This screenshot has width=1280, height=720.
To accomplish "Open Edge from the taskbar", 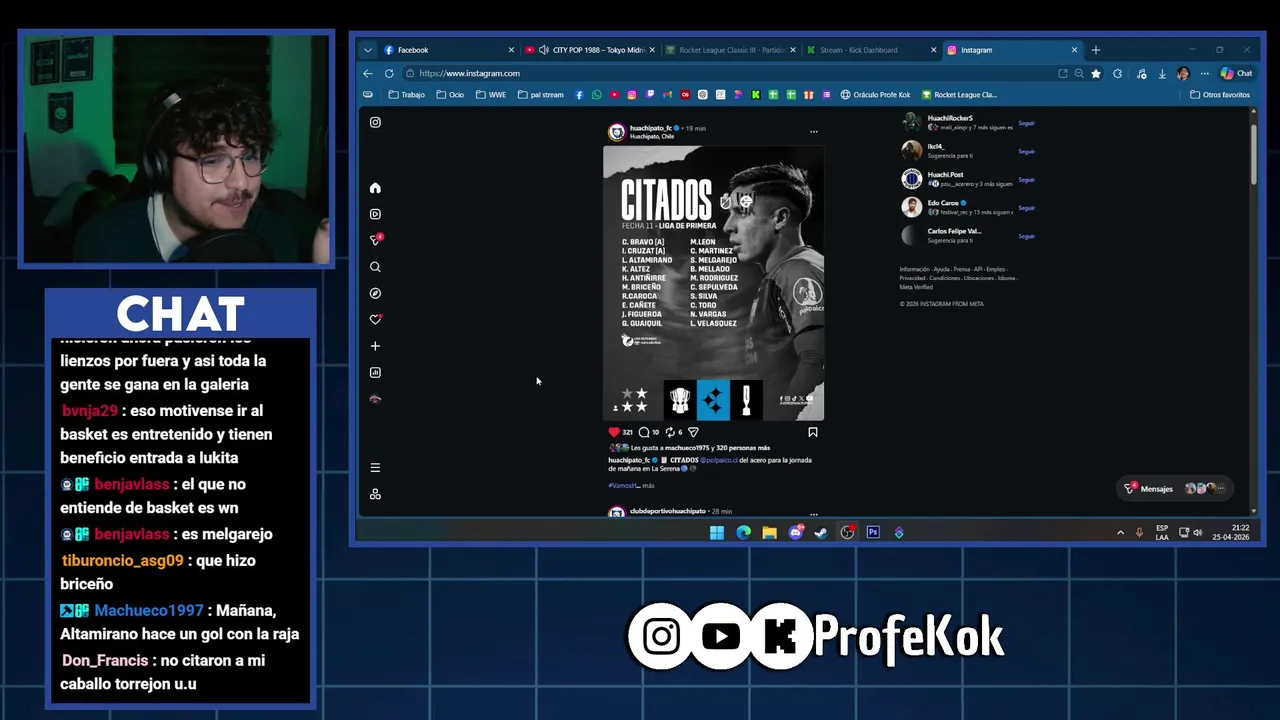I will tap(743, 532).
